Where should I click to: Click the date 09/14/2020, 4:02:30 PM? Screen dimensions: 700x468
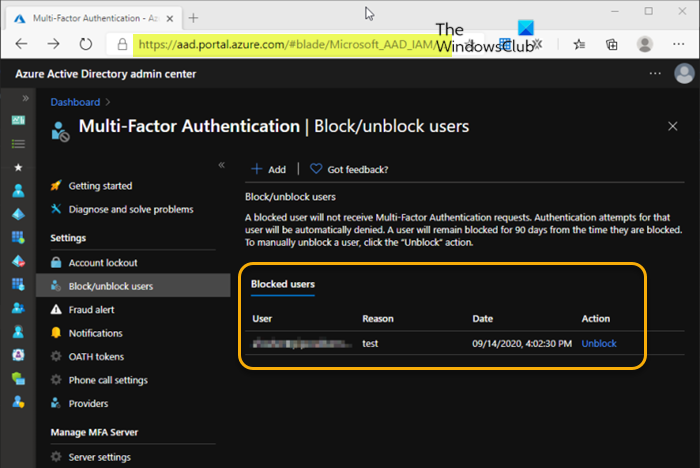pyautogui.click(x=522, y=343)
